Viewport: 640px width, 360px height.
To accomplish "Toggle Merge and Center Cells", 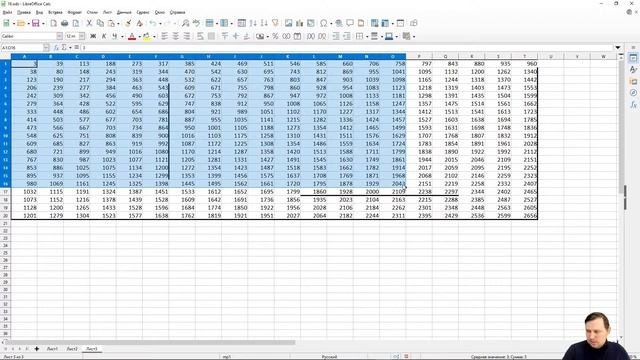I will pos(211,36).
